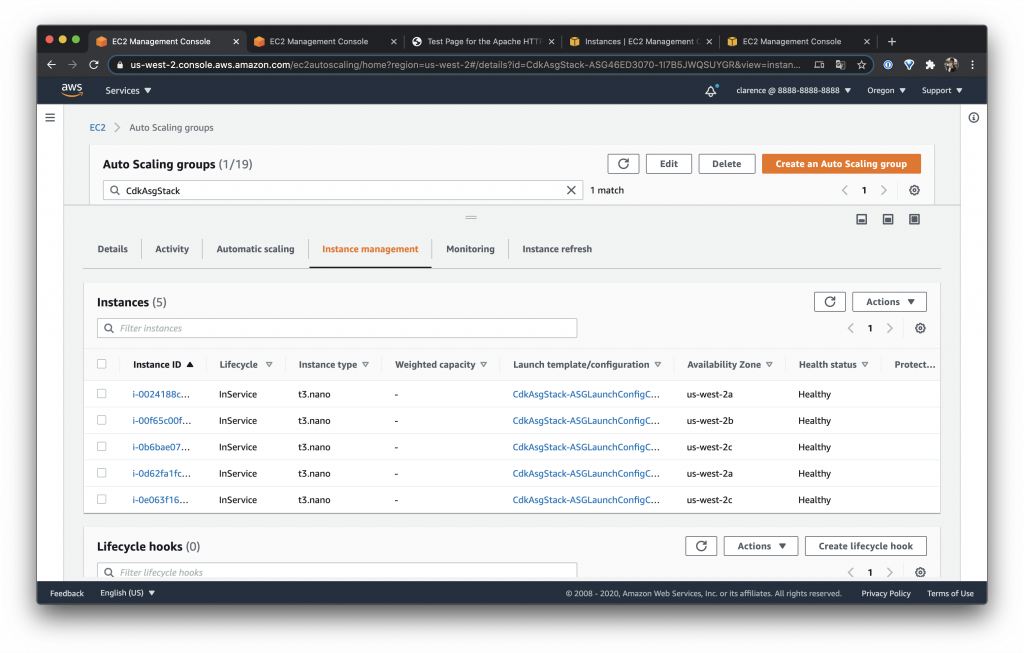Set split panel to half view

[x=888, y=219]
